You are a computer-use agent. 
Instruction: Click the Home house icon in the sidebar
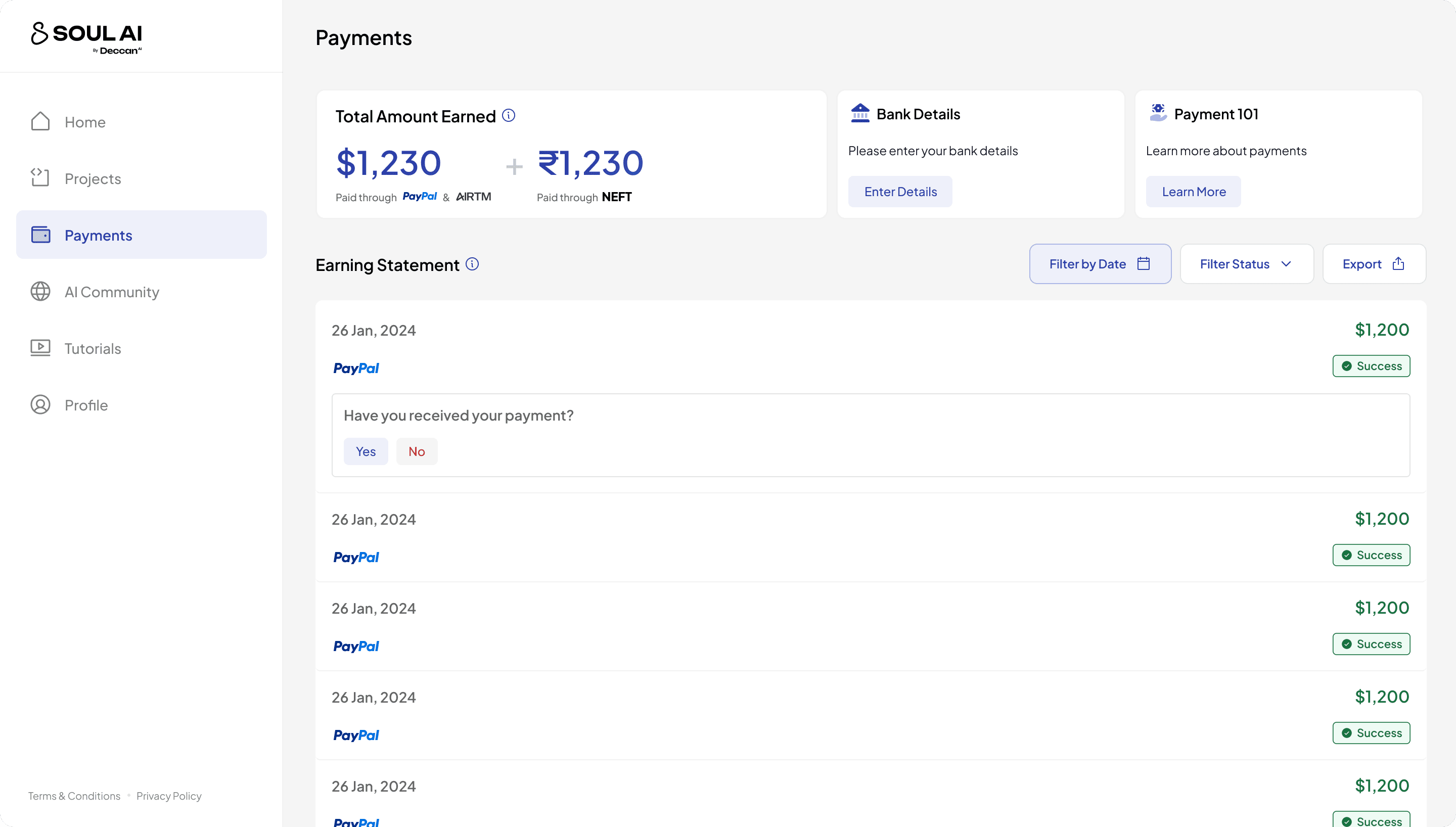point(40,121)
